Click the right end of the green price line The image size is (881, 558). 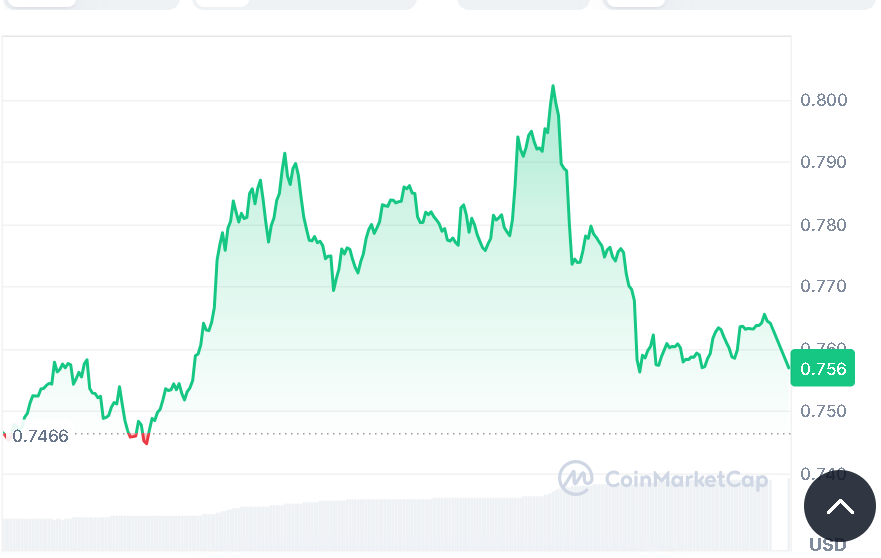(788, 368)
